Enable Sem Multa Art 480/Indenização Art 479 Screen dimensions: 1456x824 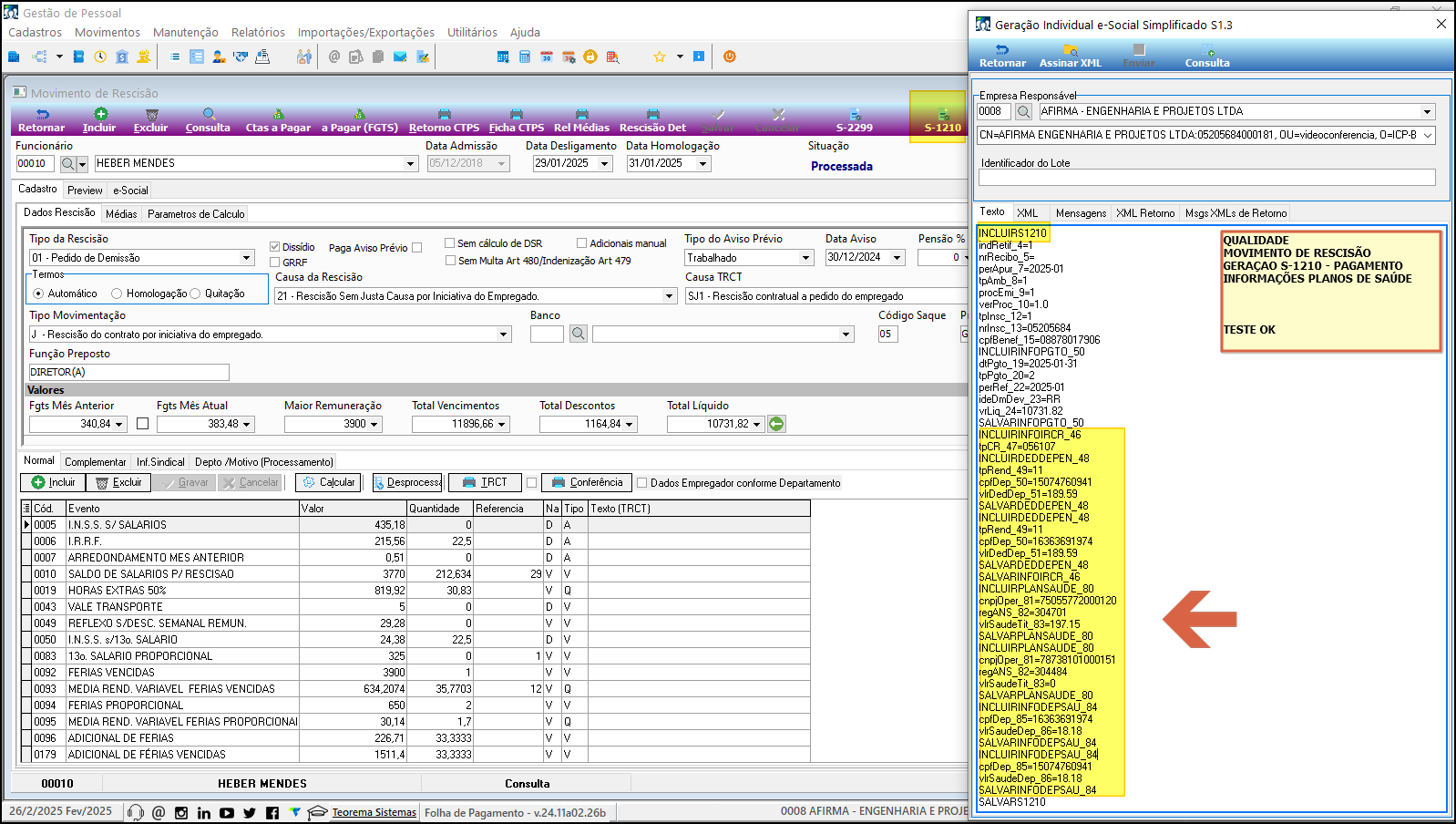click(450, 261)
